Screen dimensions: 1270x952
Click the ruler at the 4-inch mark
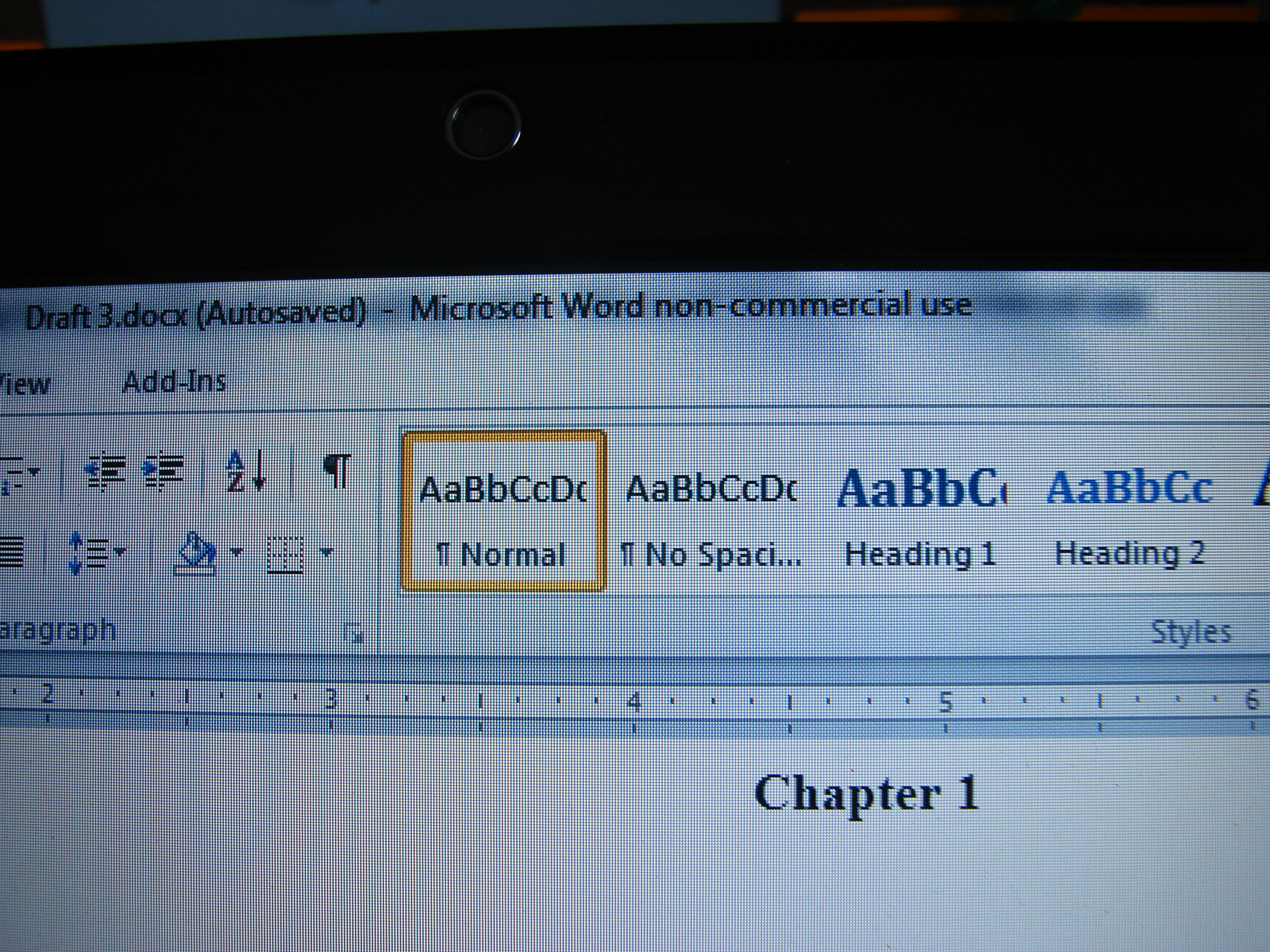[634, 701]
